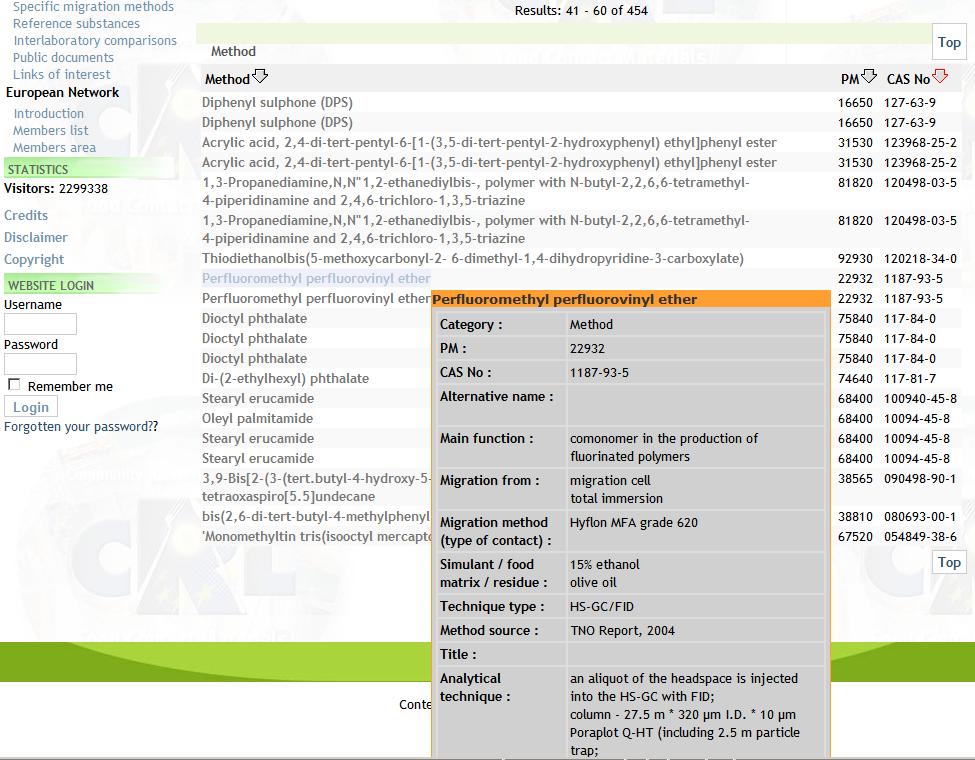Open the Disclaimer link
The width and height of the screenshot is (975, 760).
tap(35, 238)
